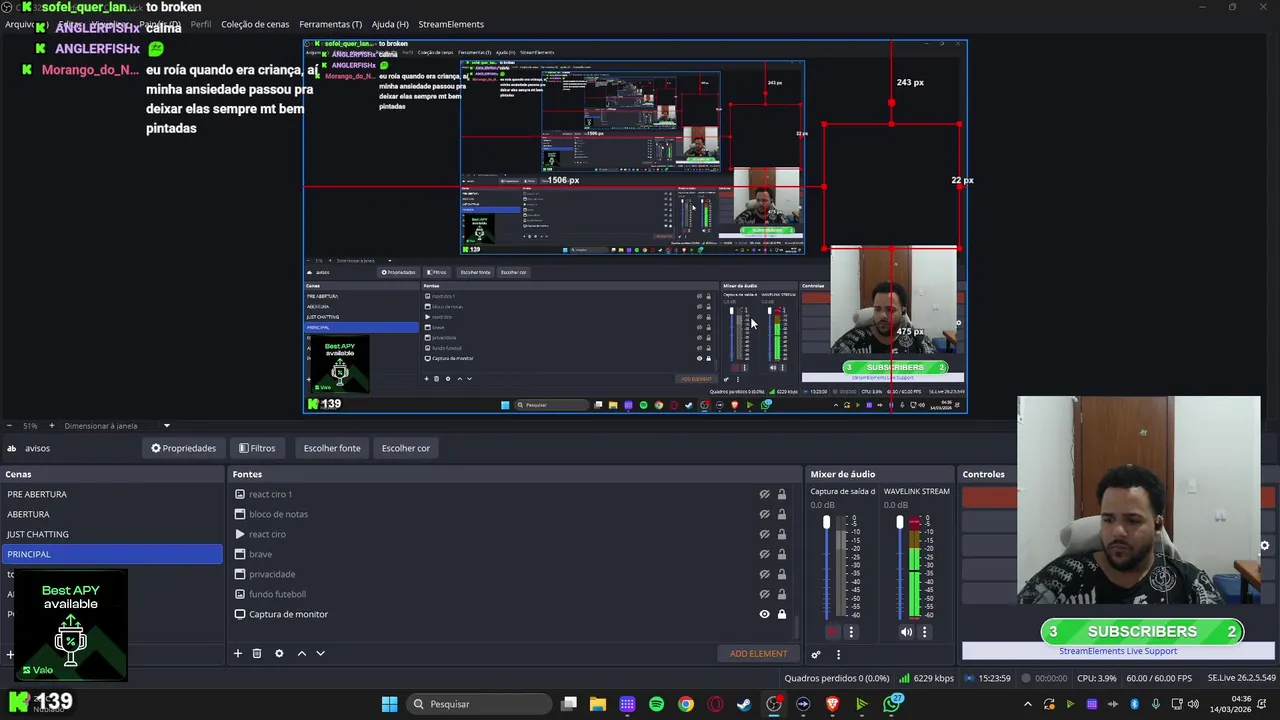Add a new source with plus icon

click(x=238, y=653)
